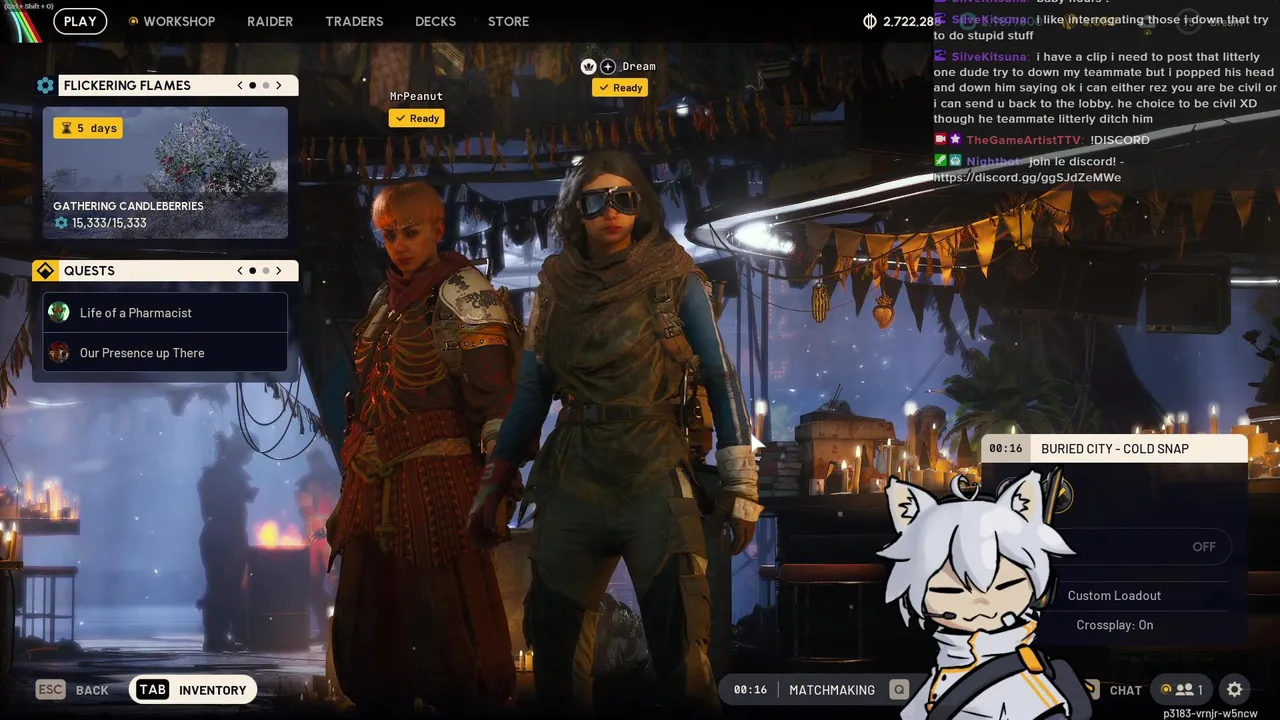Image resolution: width=1280 pixels, height=720 pixels.
Task: Click the Flickering Flames flower event icon
Action: pyautogui.click(x=45, y=86)
